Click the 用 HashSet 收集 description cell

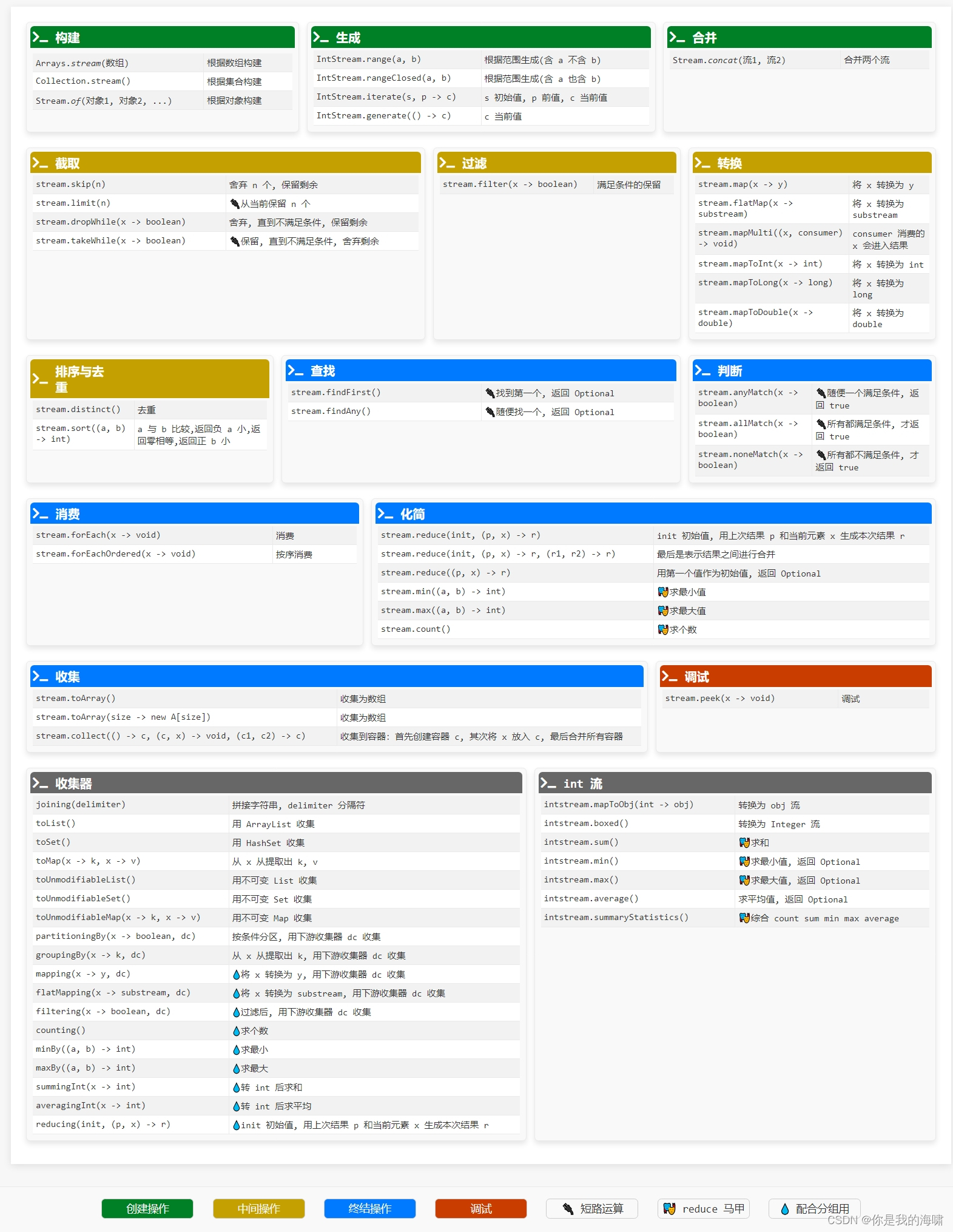[374, 842]
